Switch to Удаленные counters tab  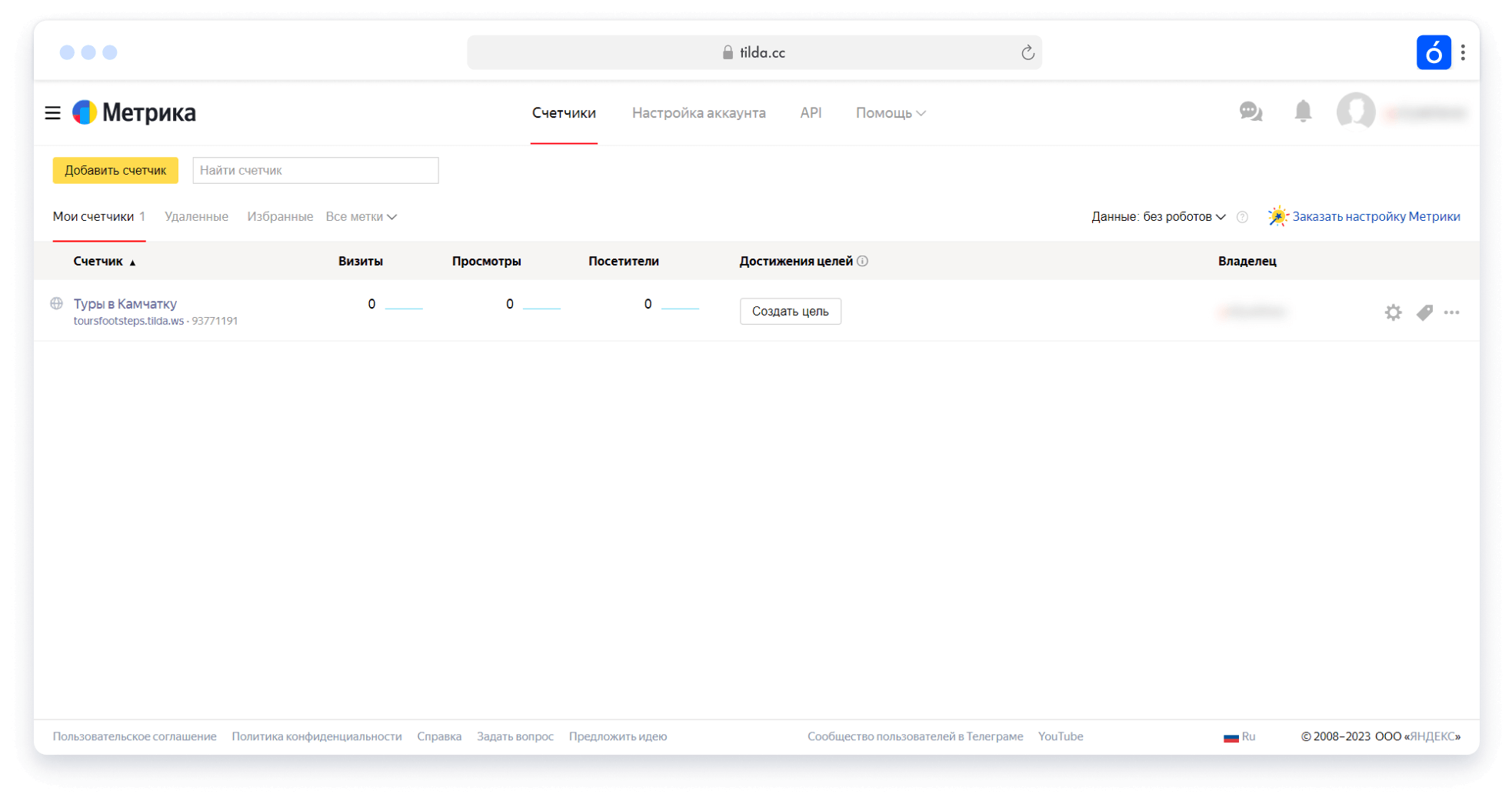pyautogui.click(x=196, y=217)
